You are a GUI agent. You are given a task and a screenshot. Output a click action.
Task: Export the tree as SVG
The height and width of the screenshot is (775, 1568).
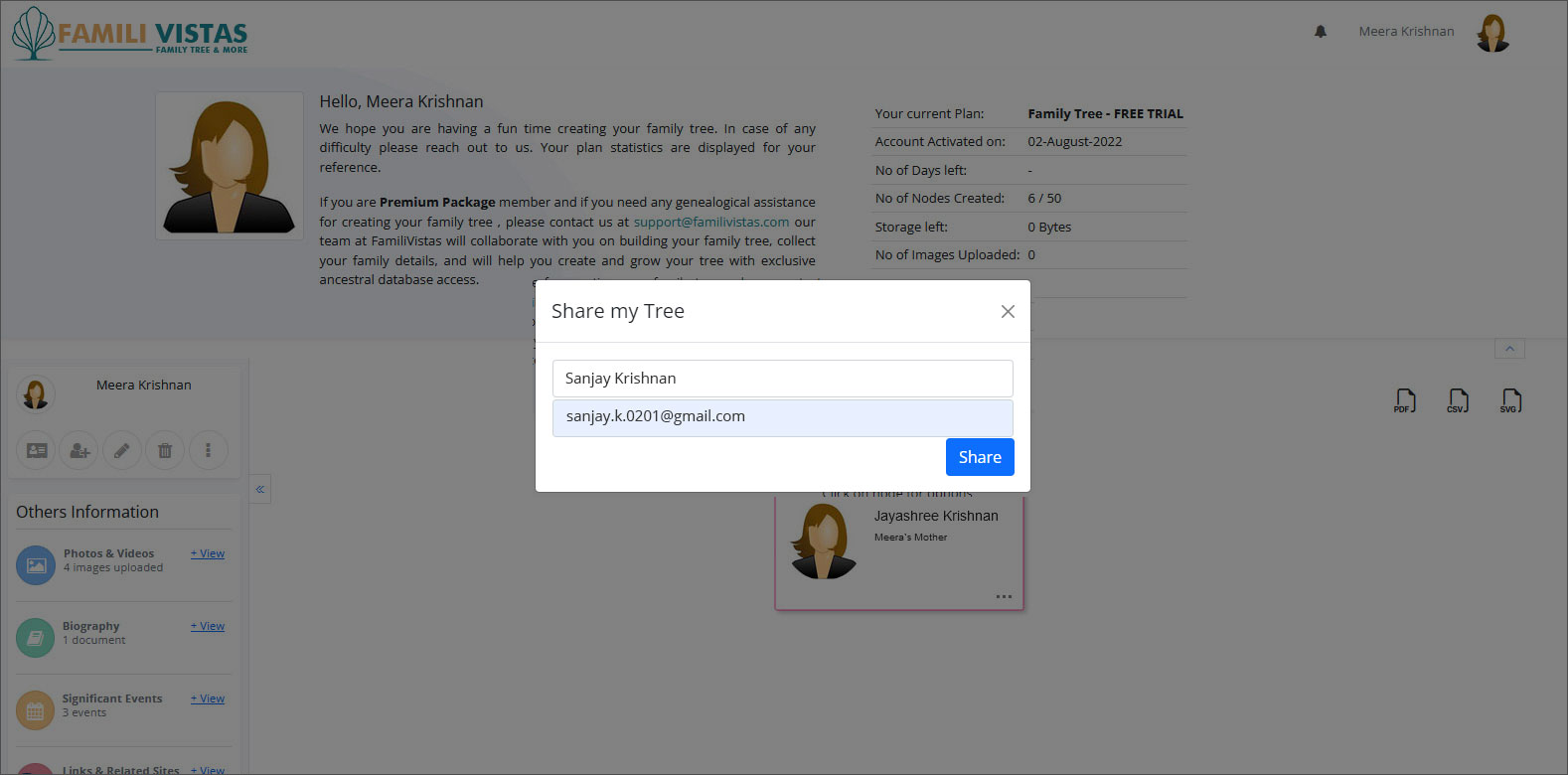[1510, 400]
